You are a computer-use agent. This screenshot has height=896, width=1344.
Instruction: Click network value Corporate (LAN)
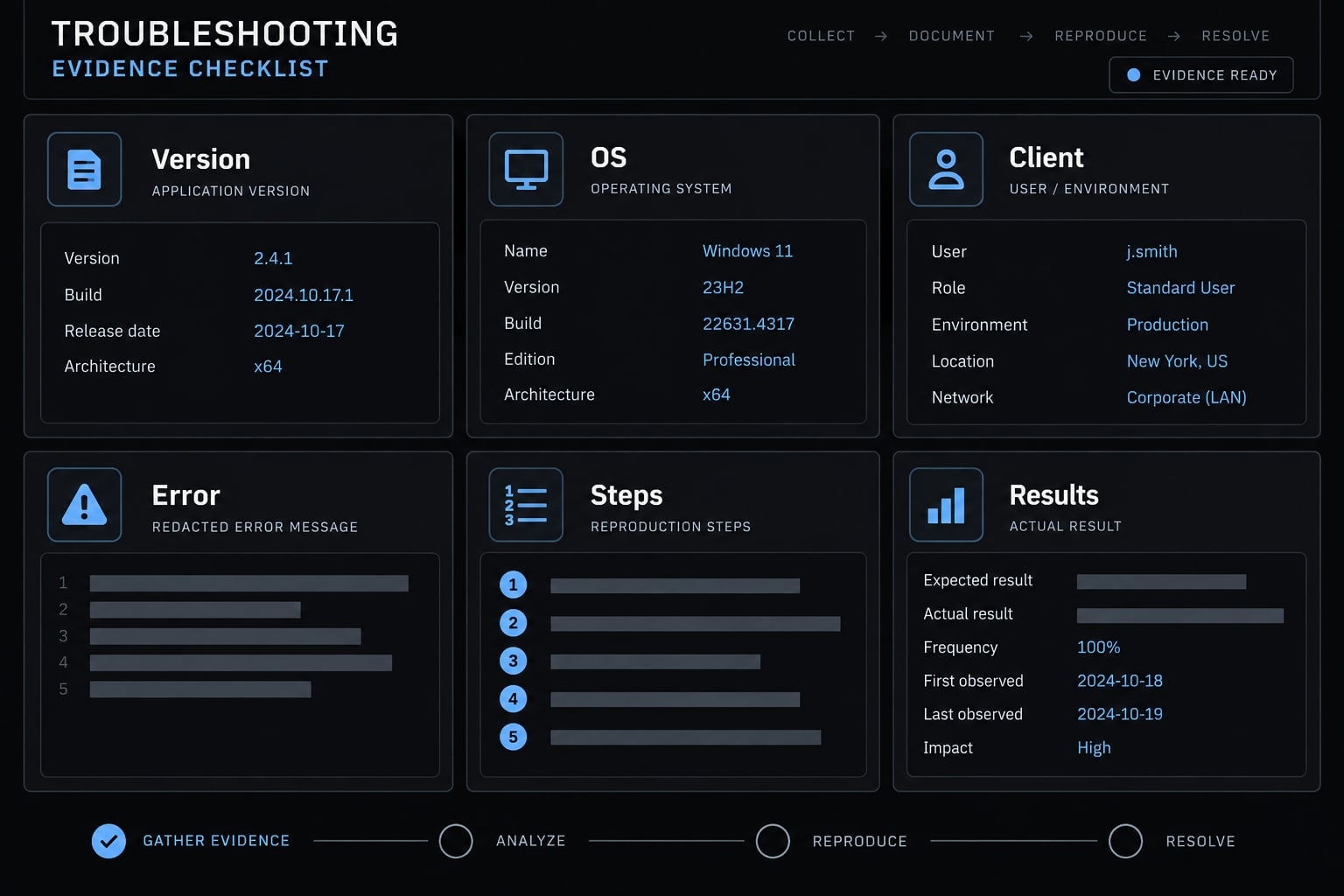pos(1186,397)
